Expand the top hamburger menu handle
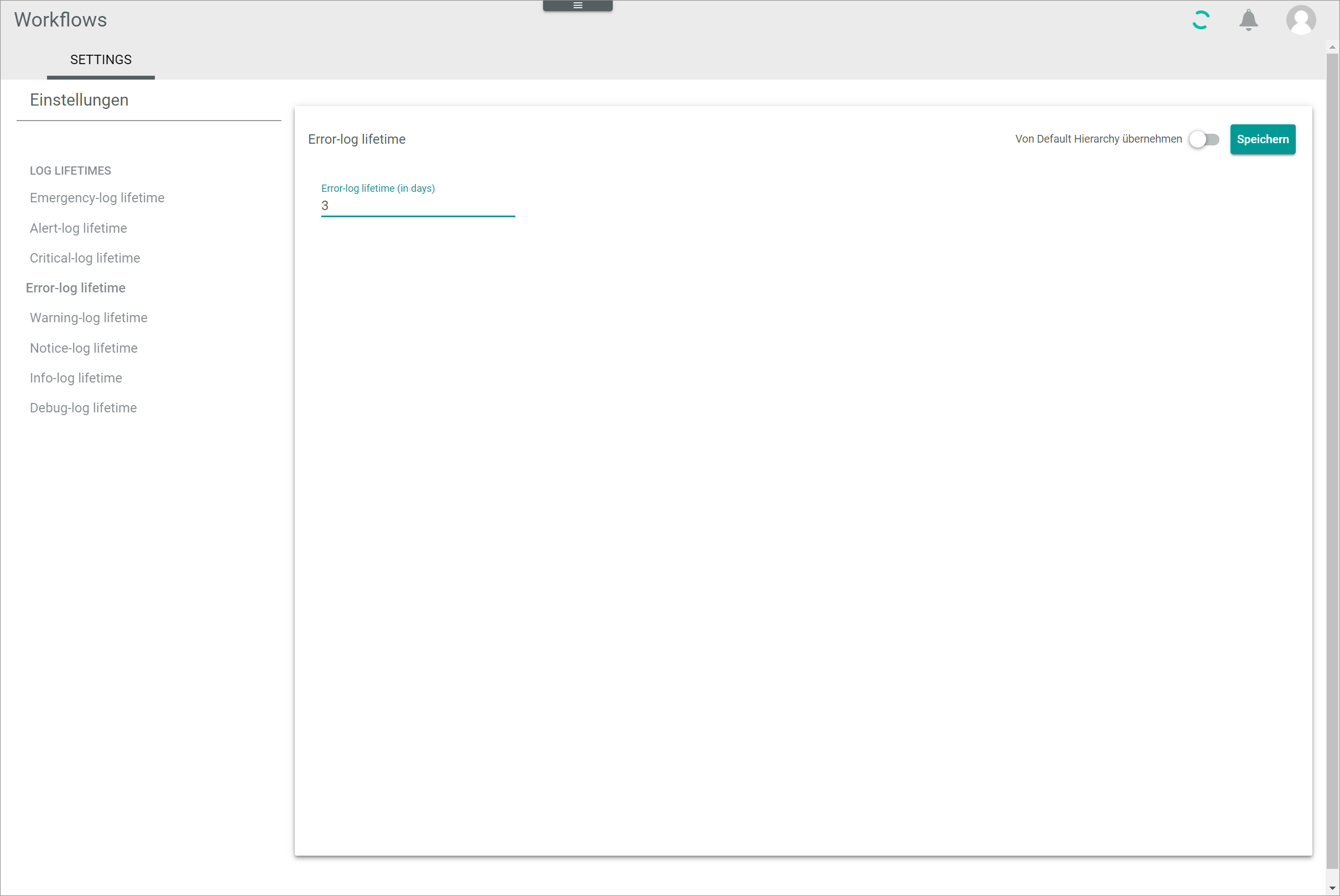1340x896 pixels. tap(577, 6)
